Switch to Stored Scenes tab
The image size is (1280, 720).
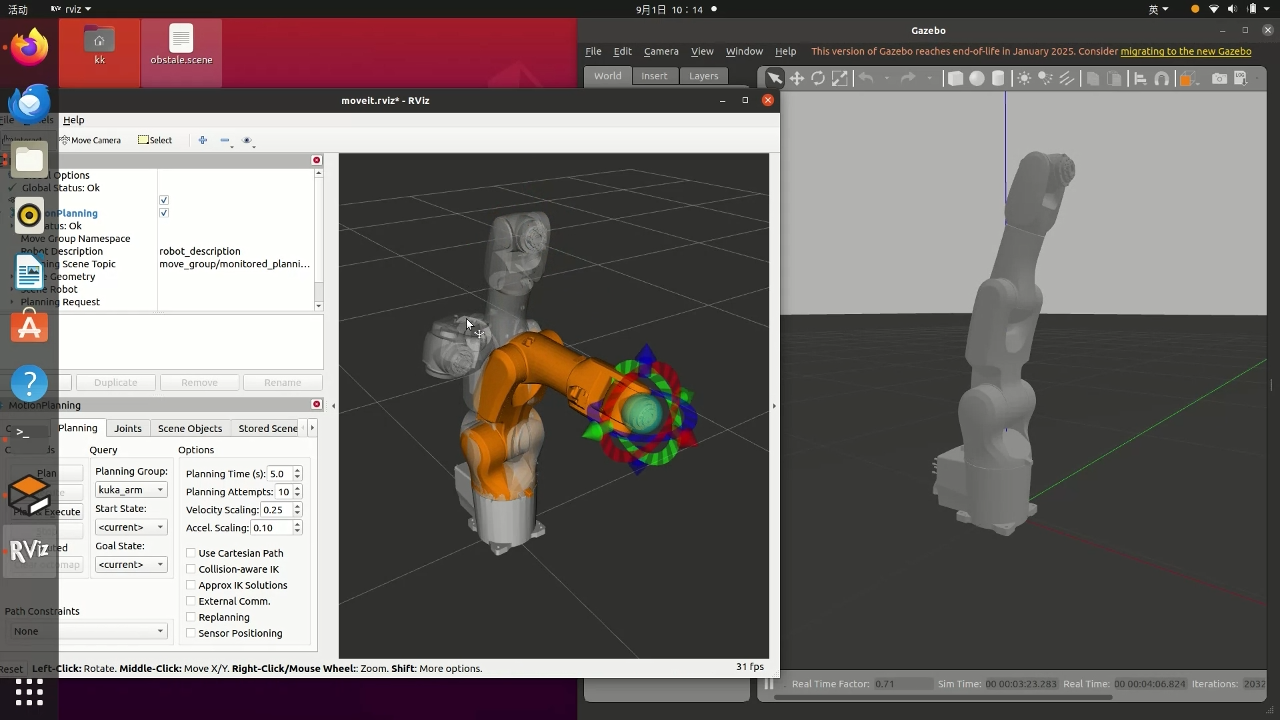pos(268,428)
